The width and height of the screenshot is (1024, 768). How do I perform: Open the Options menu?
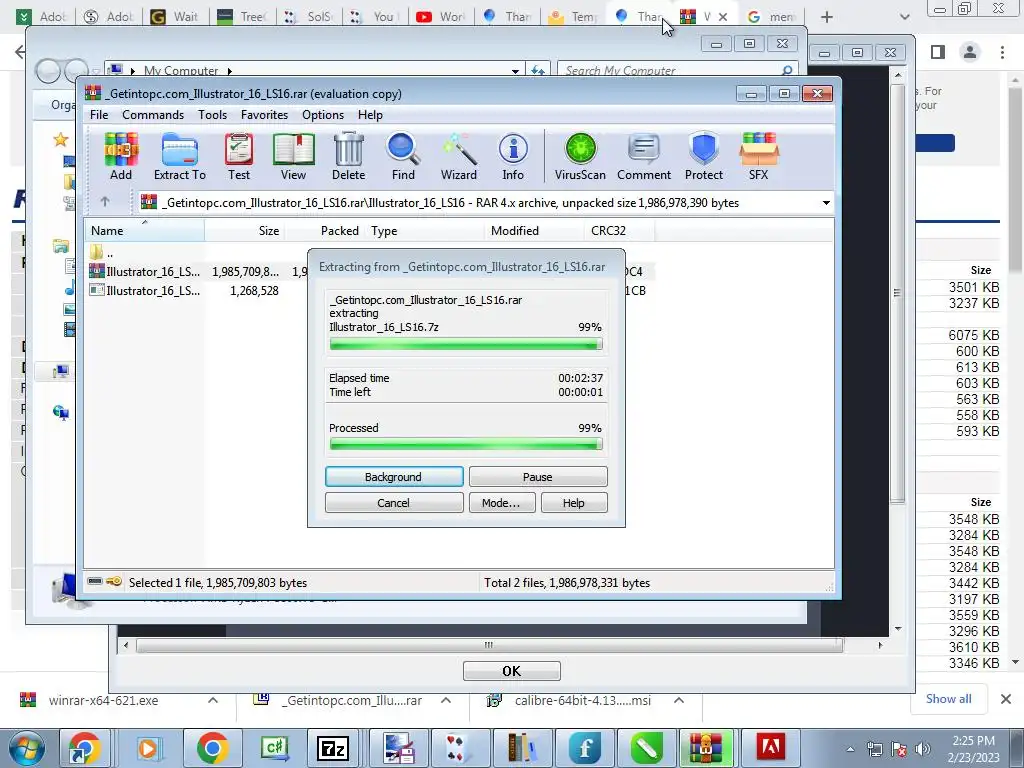point(323,115)
